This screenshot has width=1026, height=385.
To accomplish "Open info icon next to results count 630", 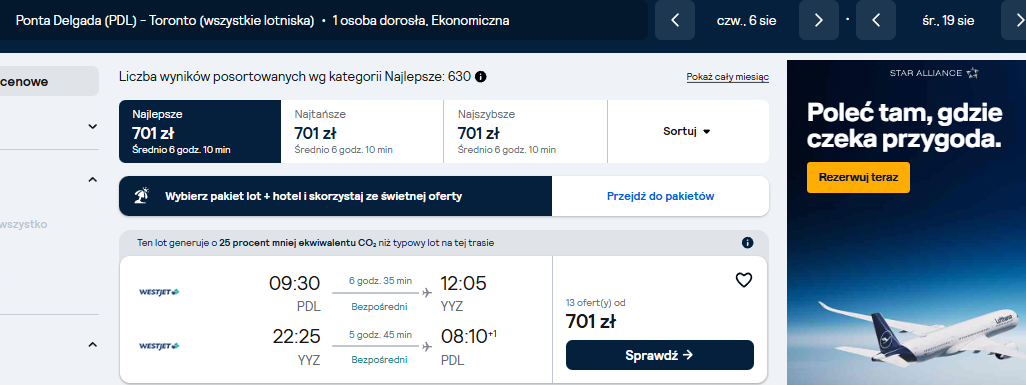I will pos(480,77).
